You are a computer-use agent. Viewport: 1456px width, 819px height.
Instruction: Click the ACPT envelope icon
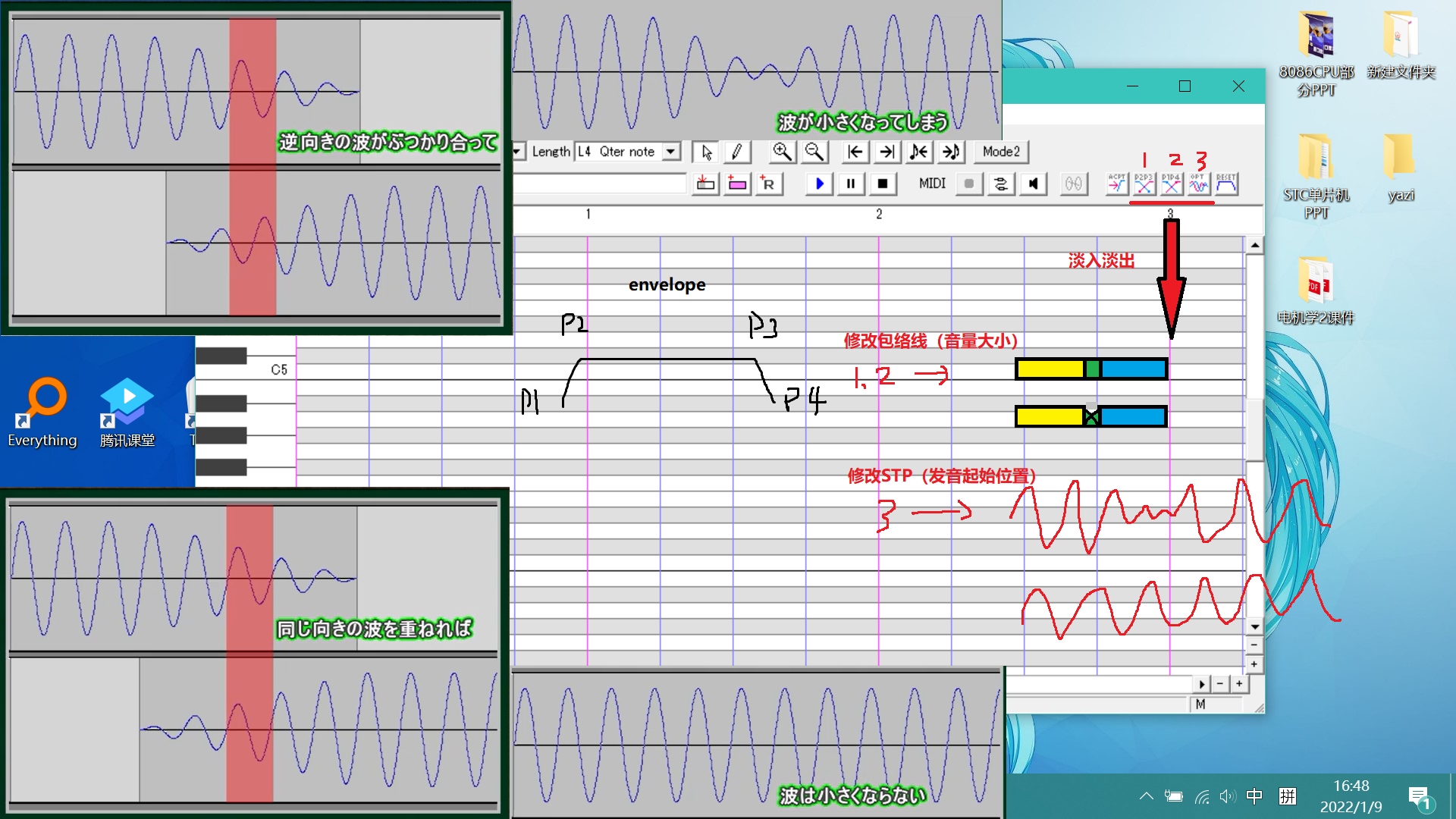pos(1116,184)
